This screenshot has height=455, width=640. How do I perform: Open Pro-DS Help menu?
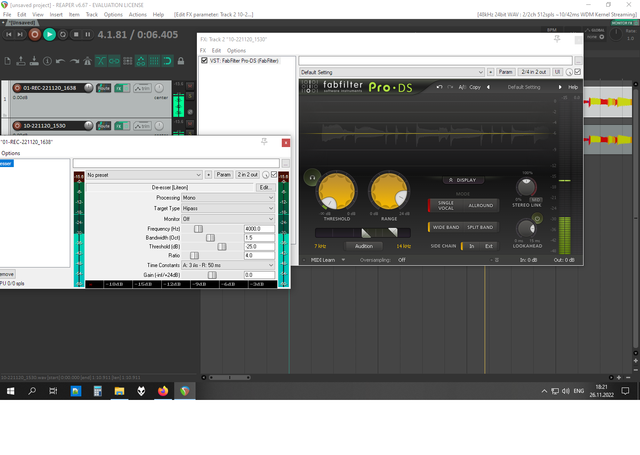pos(573,87)
